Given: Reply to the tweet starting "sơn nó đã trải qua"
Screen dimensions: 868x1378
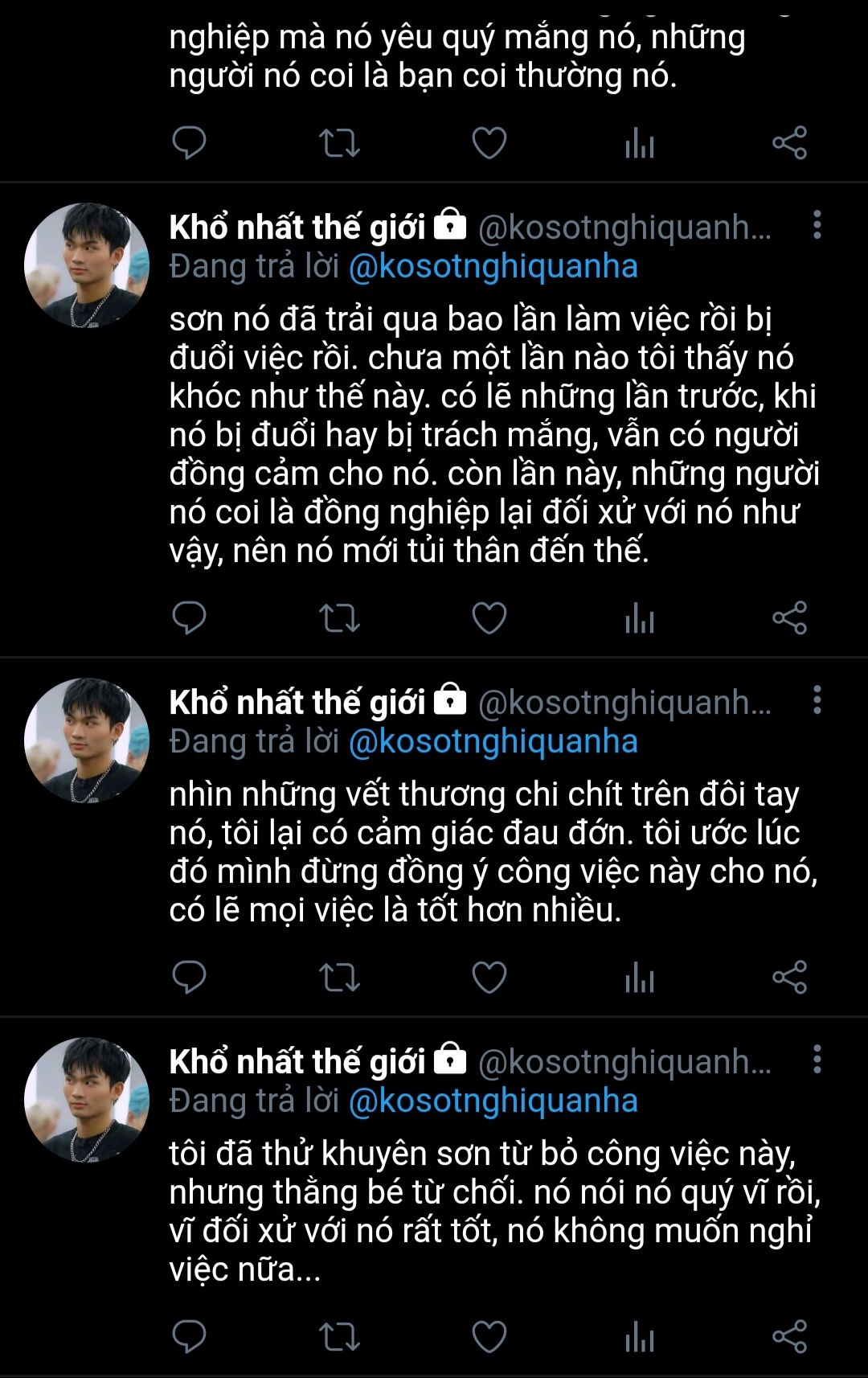Looking at the screenshot, I should tap(190, 617).
